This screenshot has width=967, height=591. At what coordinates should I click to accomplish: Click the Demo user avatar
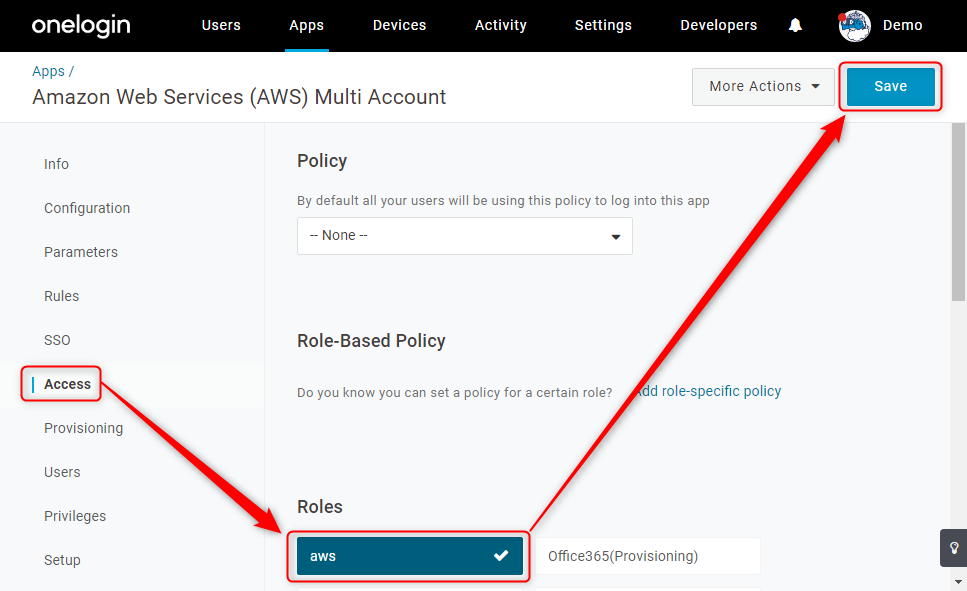click(x=854, y=26)
